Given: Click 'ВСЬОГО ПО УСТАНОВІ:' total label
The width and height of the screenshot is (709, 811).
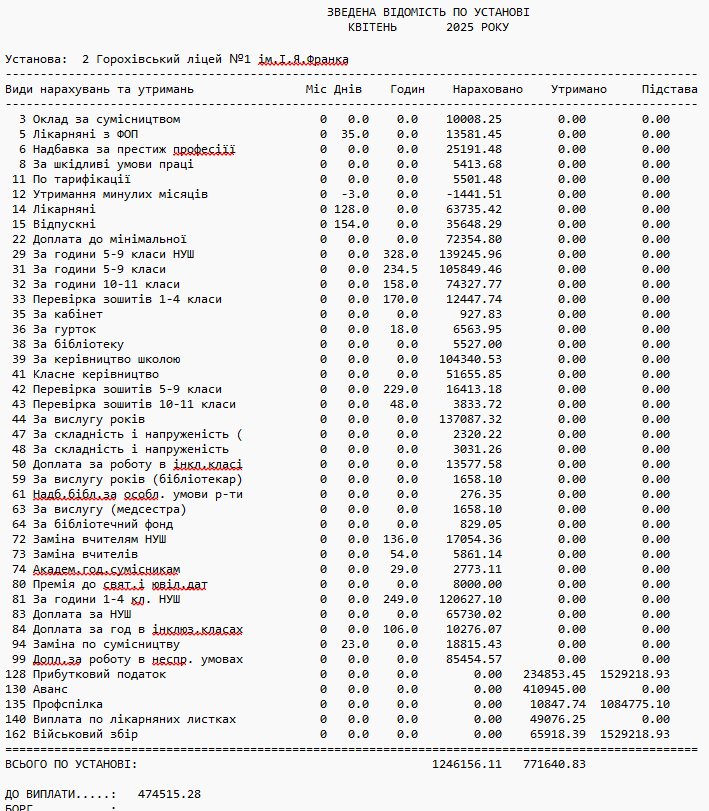Looking at the screenshot, I should pos(71,764).
